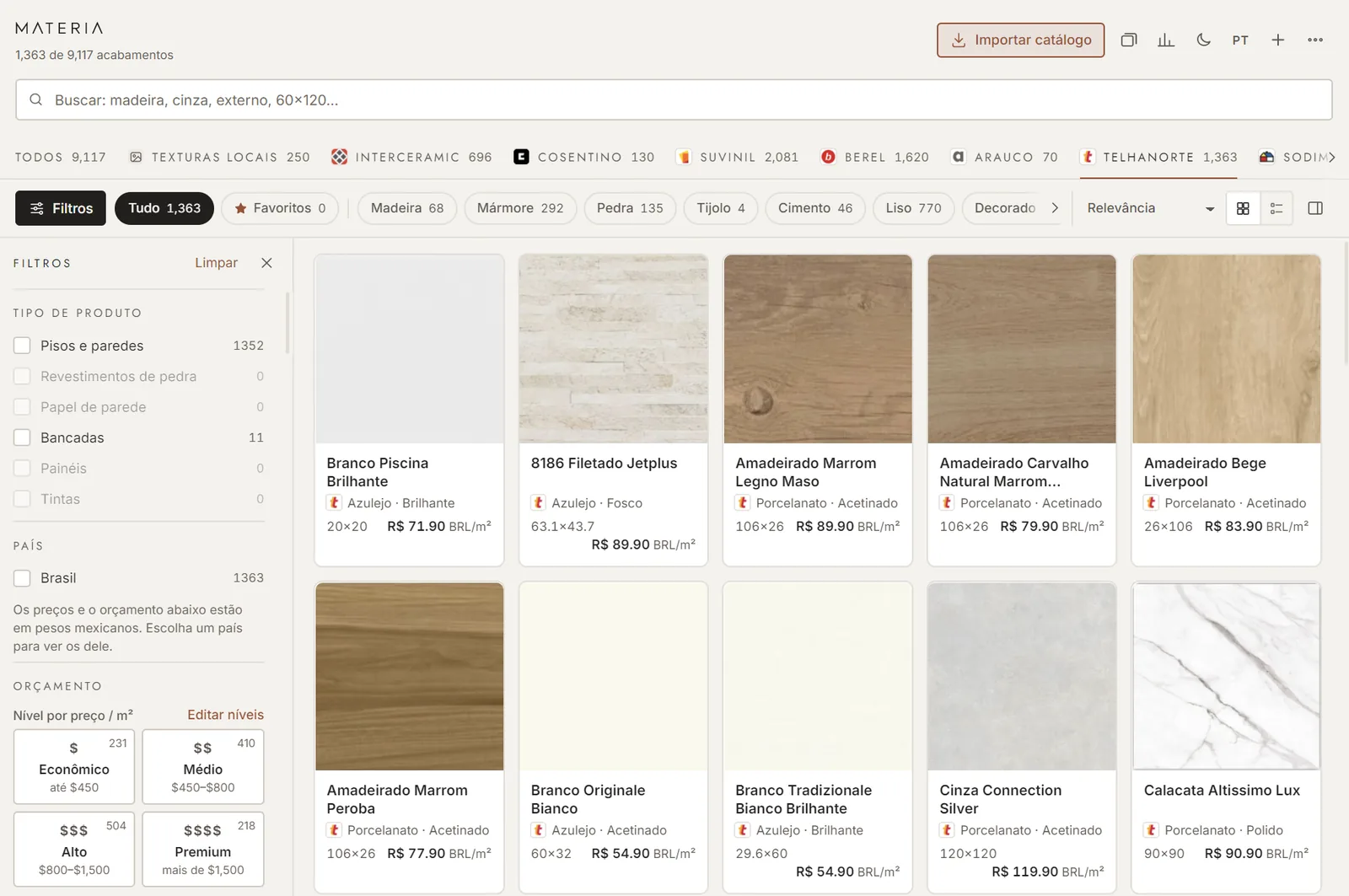Open the Interceramic brand tab

(411, 157)
